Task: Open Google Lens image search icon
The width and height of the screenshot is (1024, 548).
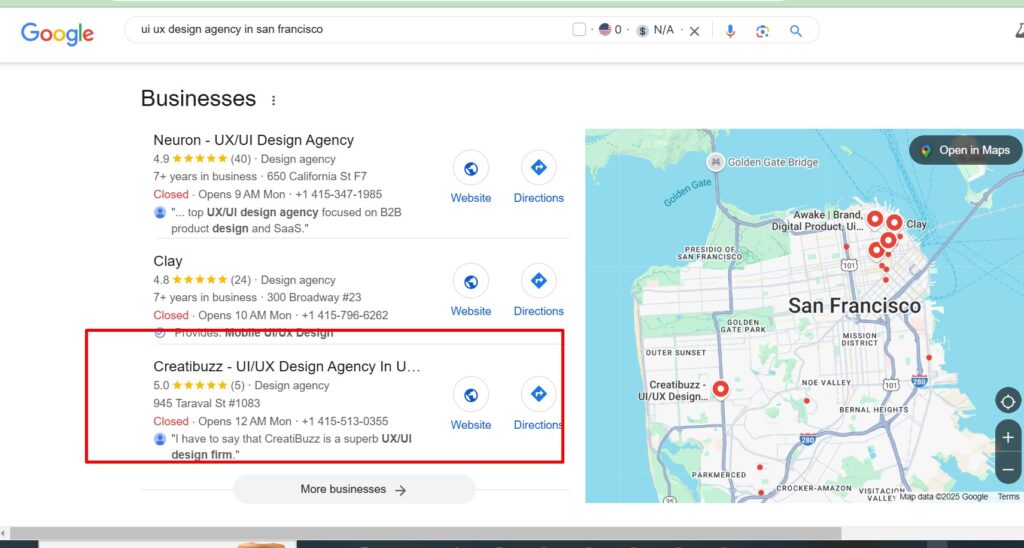Action: coord(762,31)
